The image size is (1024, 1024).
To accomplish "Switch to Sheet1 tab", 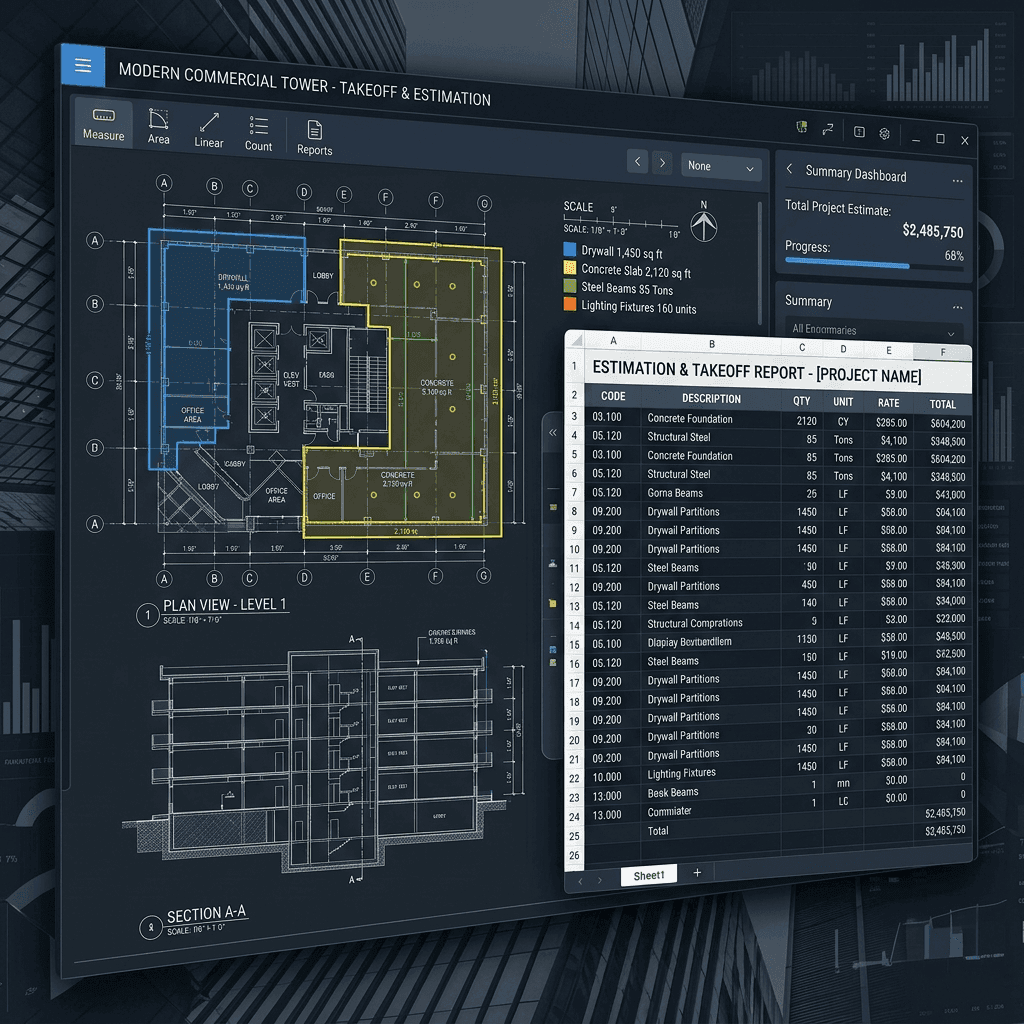I will click(x=648, y=876).
